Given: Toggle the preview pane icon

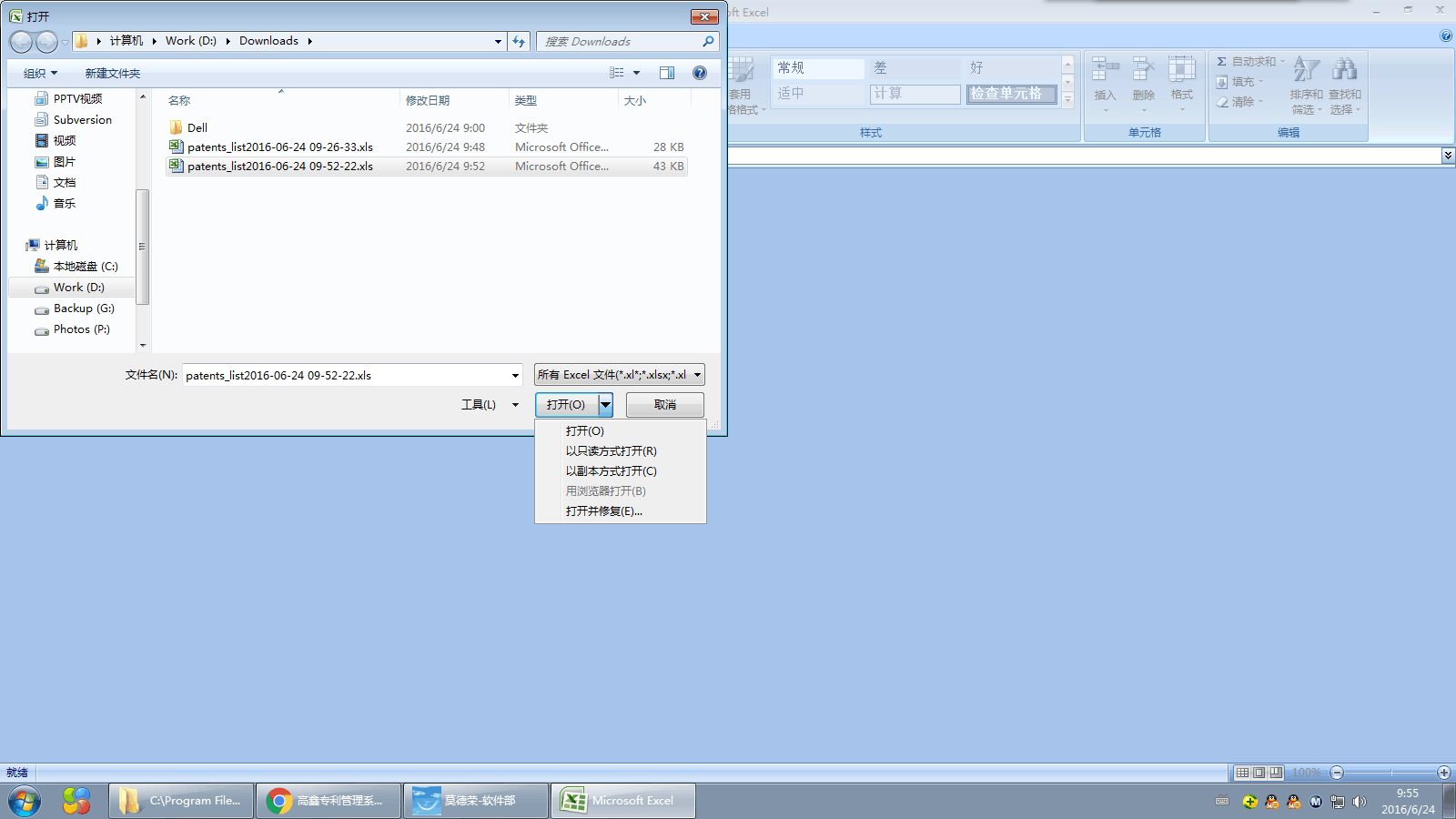Looking at the screenshot, I should click(x=667, y=73).
